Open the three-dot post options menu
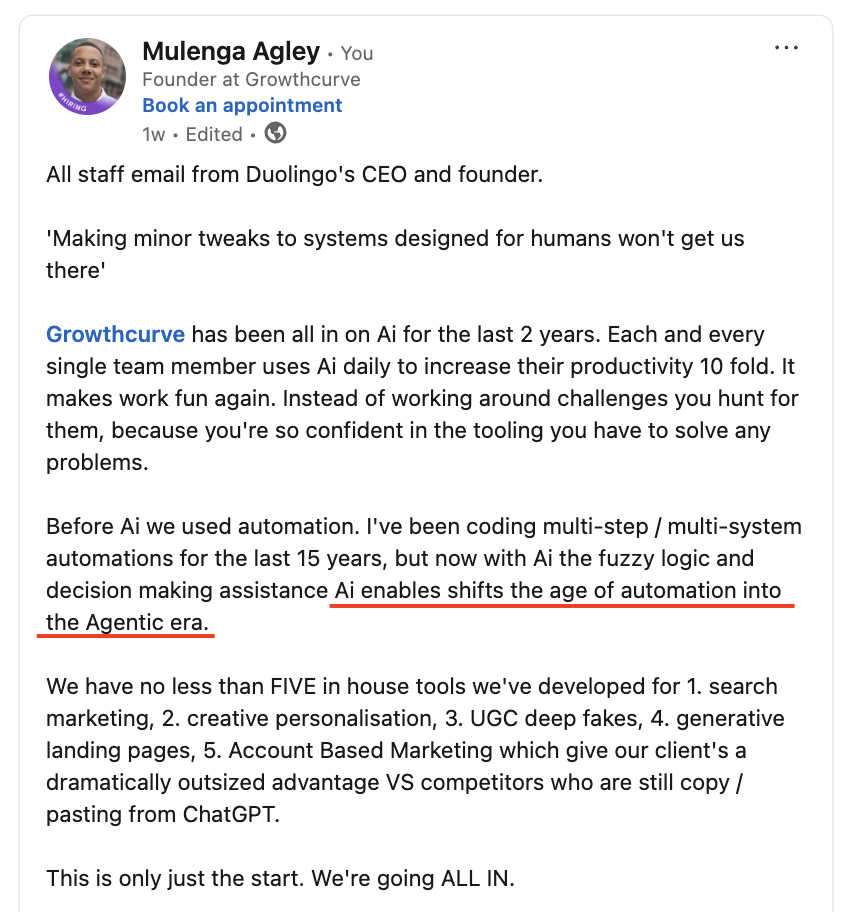Image resolution: width=858 pixels, height=912 pixels. [787, 48]
